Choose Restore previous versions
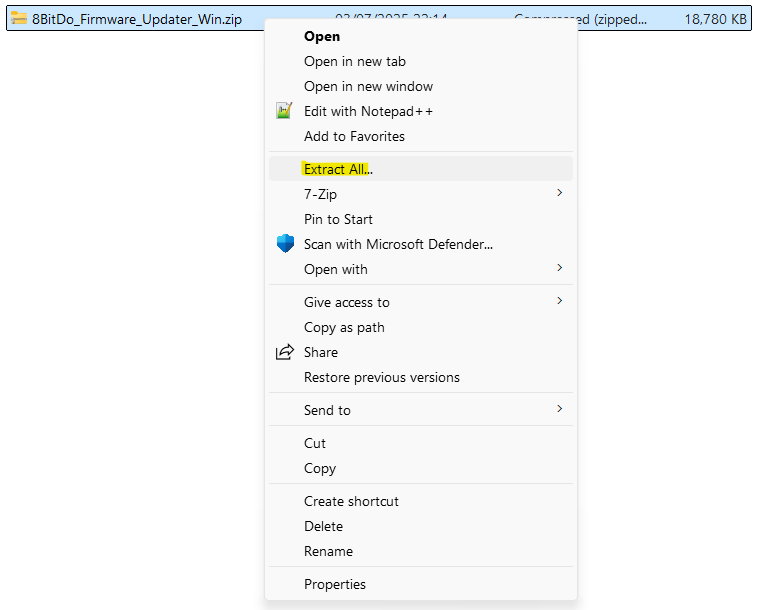This screenshot has width=757, height=610. (x=421, y=377)
